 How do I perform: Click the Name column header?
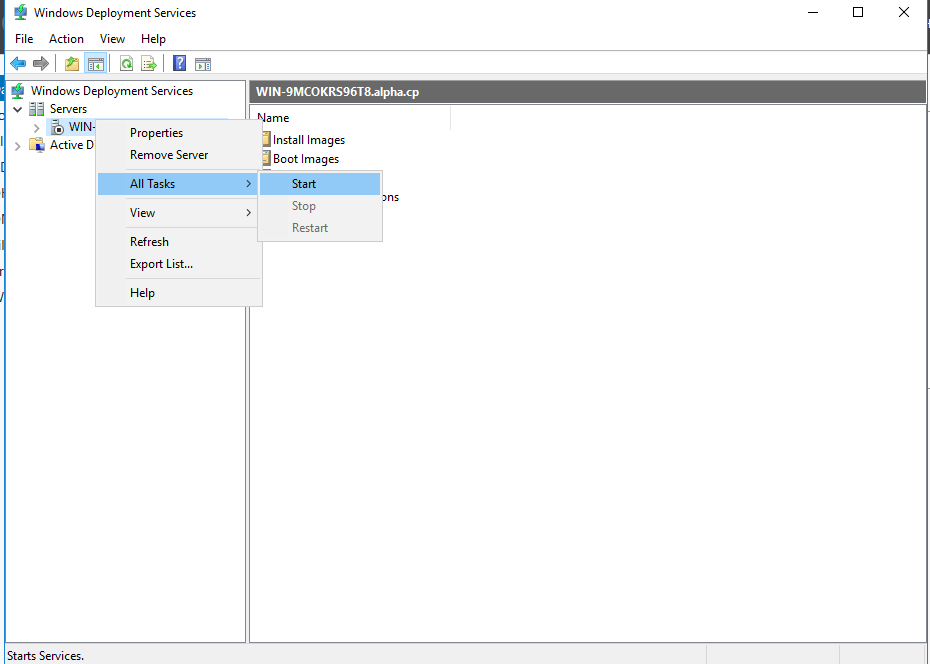351,118
